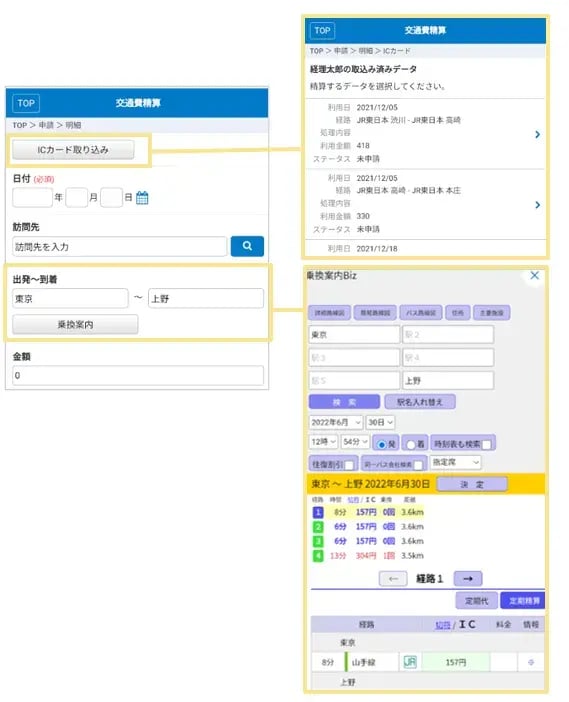Open the 住所 tab
Screen dimensions: 569x702
click(458, 312)
